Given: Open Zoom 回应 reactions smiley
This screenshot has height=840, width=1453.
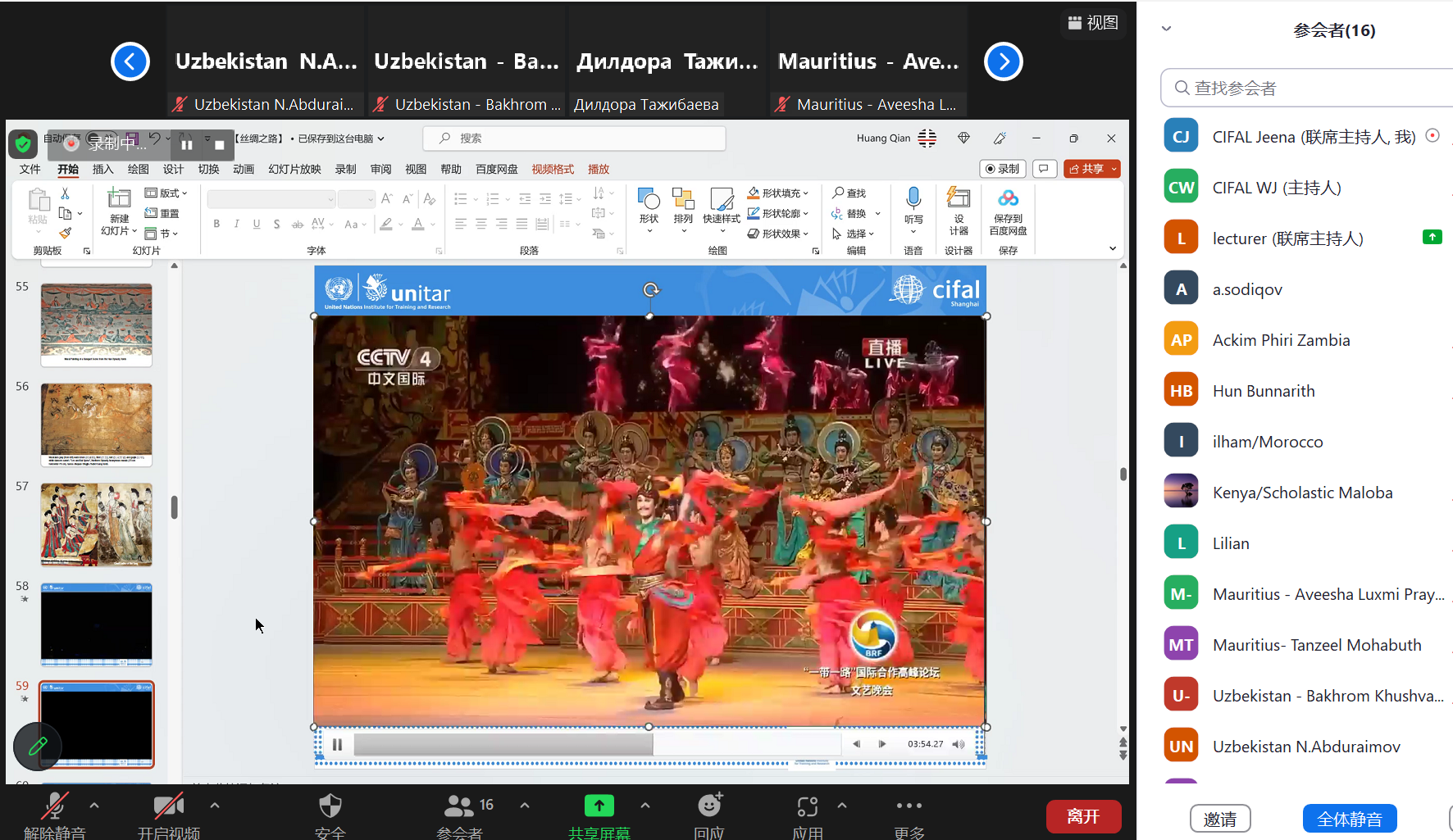Looking at the screenshot, I should 709,815.
